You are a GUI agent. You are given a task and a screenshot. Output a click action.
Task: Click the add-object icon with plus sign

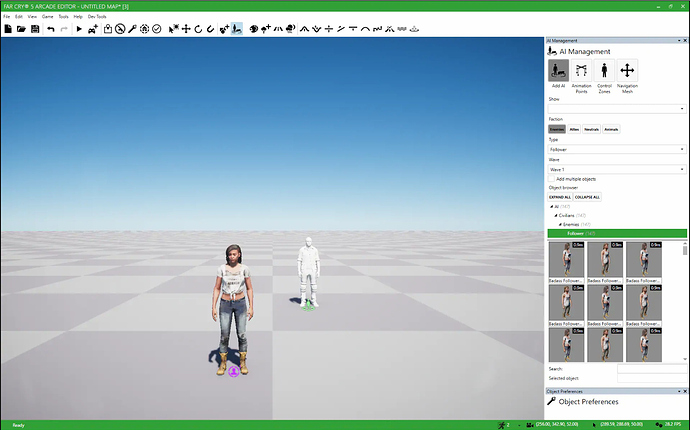(224, 29)
